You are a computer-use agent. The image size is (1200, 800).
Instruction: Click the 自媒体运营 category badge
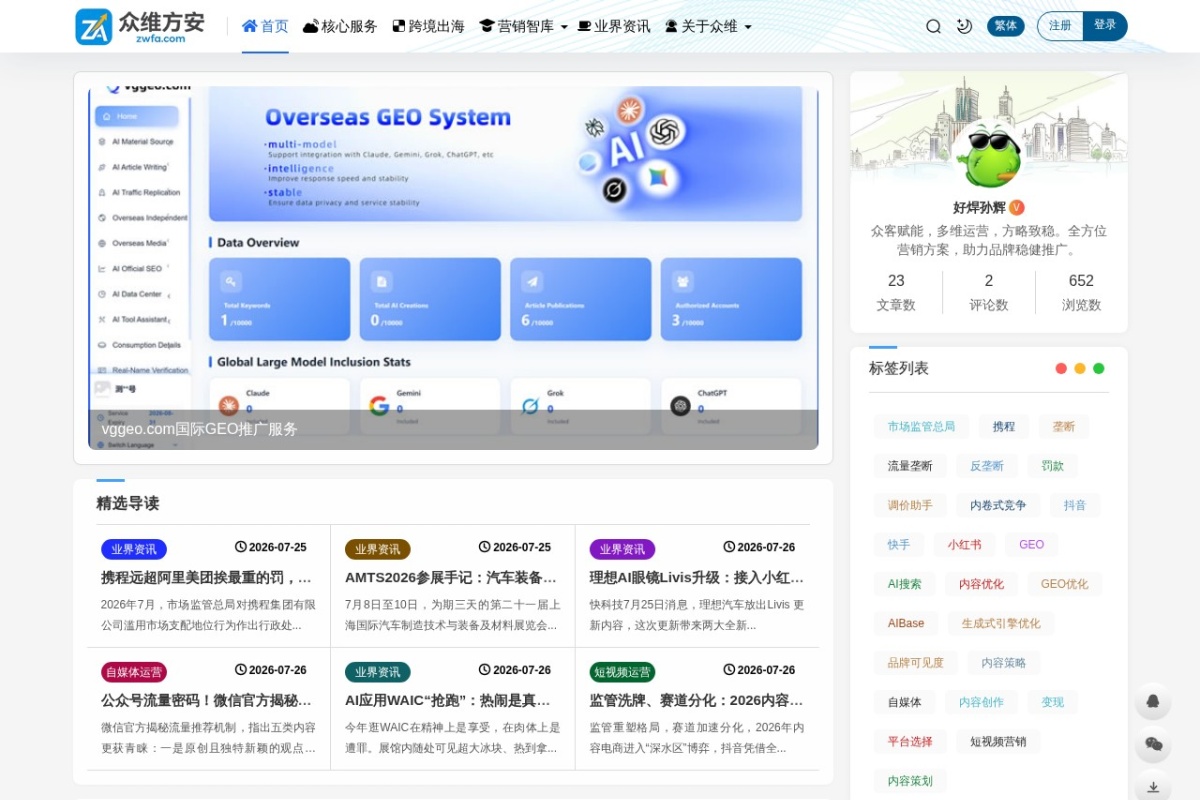[133, 672]
